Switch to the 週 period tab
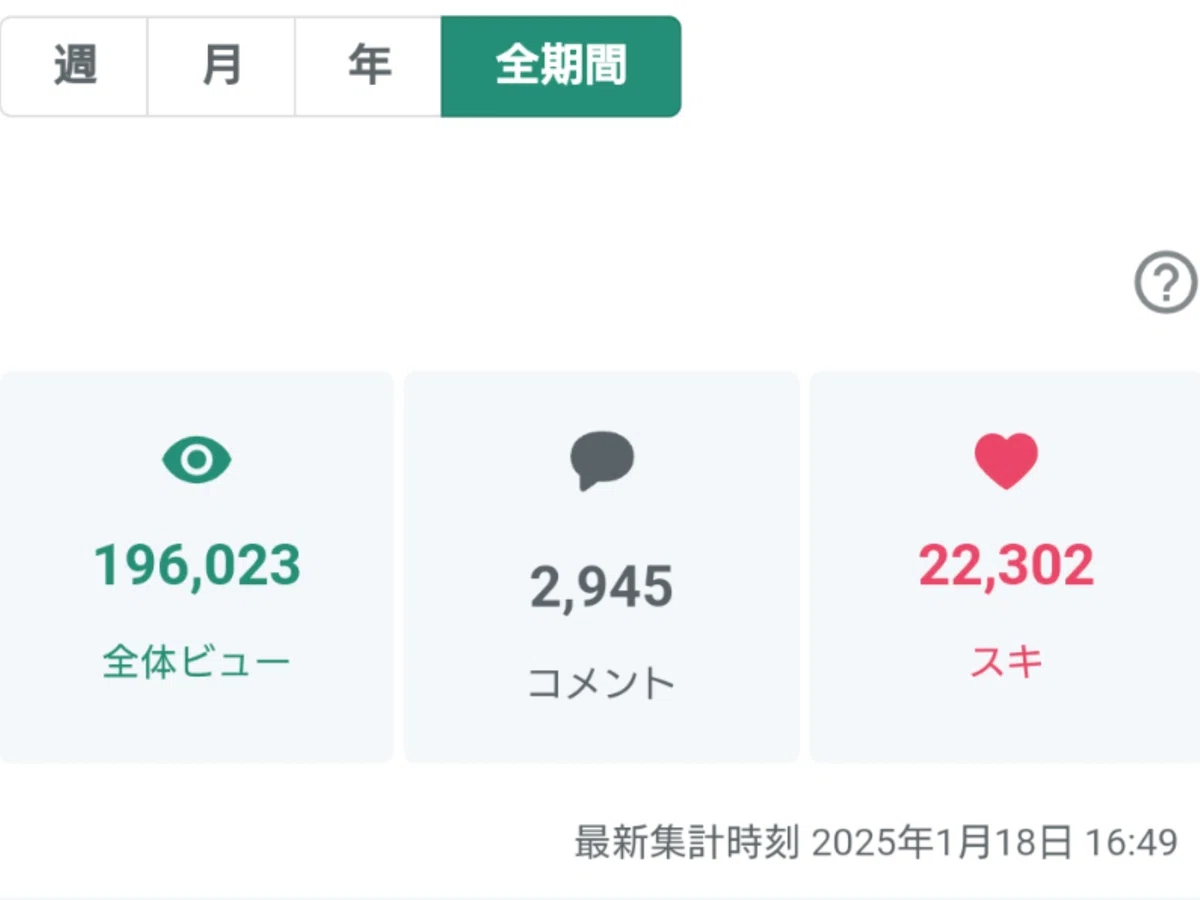 pos(74,66)
